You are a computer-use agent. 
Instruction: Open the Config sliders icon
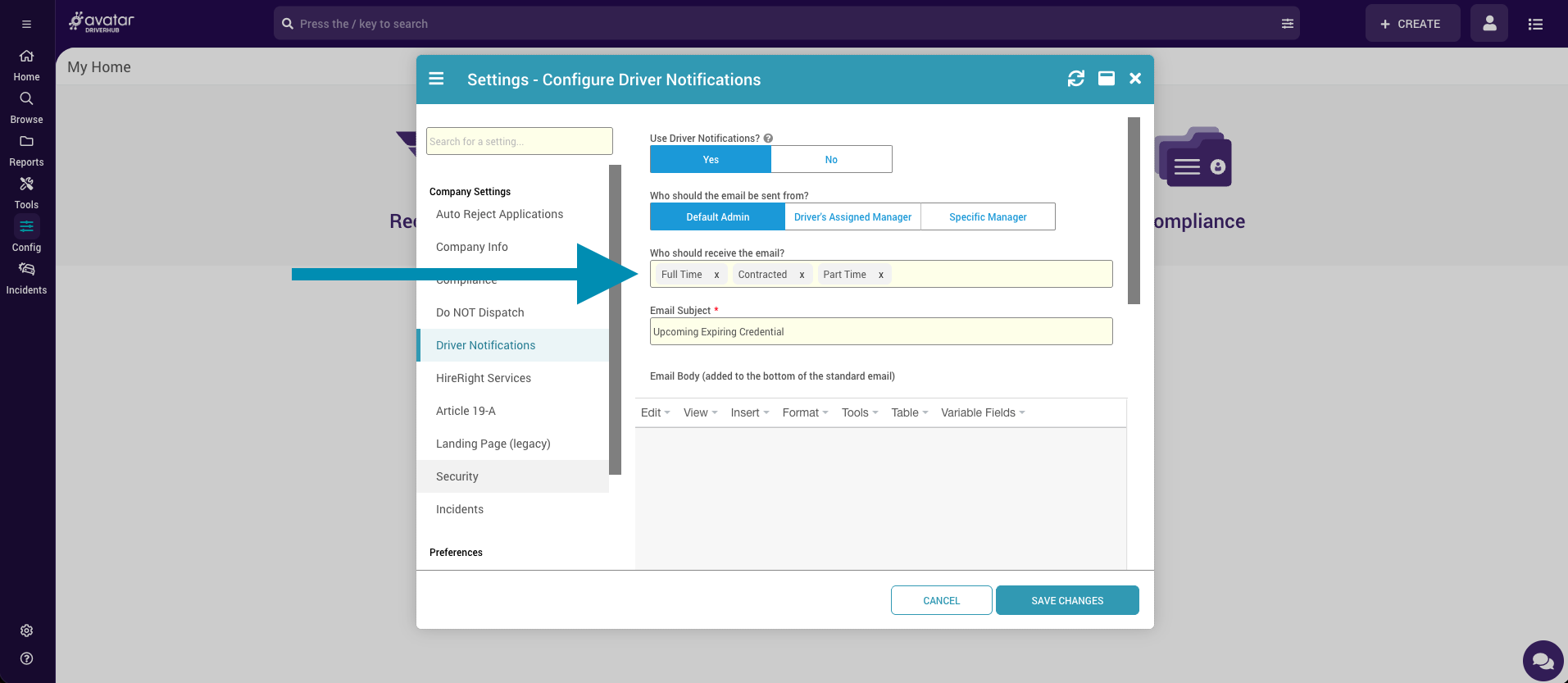tap(26, 227)
